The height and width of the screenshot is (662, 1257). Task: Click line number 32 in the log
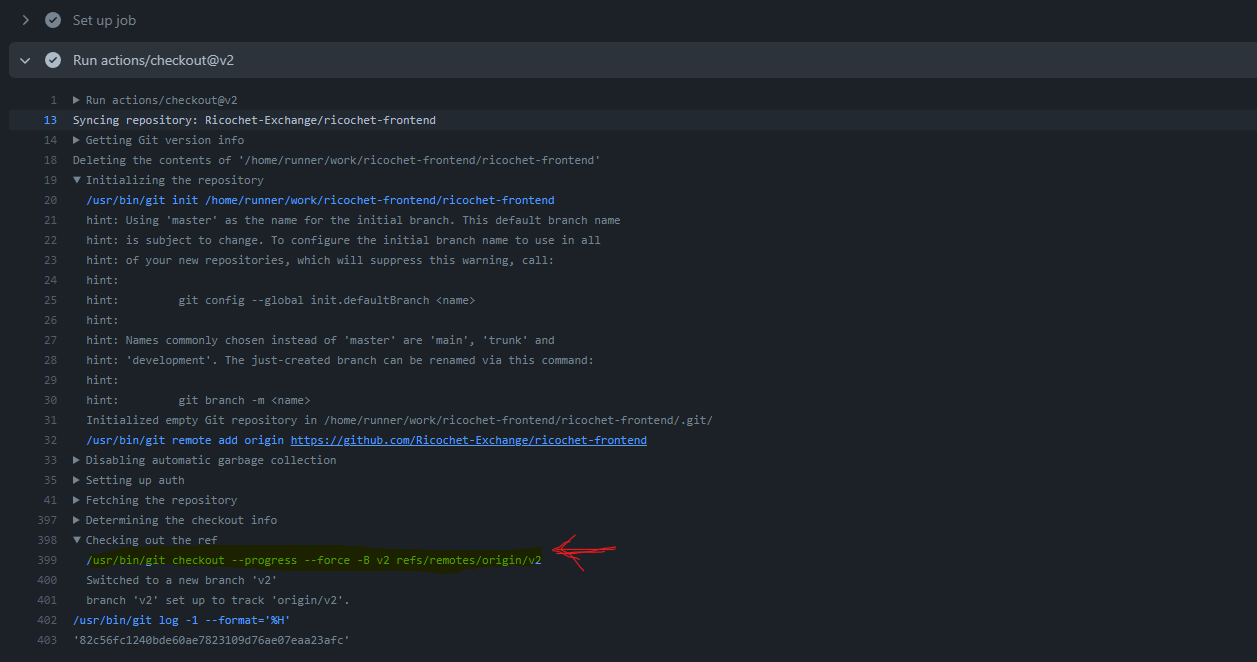tap(50, 440)
